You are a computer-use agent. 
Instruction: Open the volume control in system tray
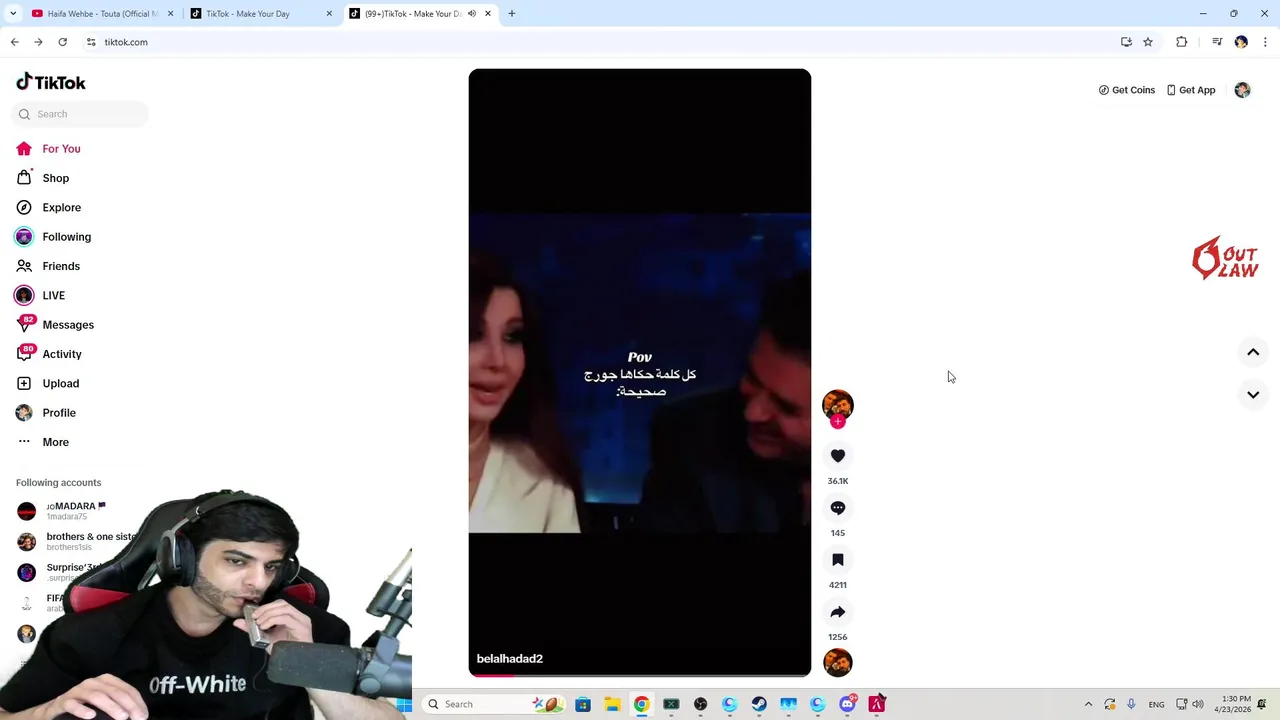[1198, 704]
